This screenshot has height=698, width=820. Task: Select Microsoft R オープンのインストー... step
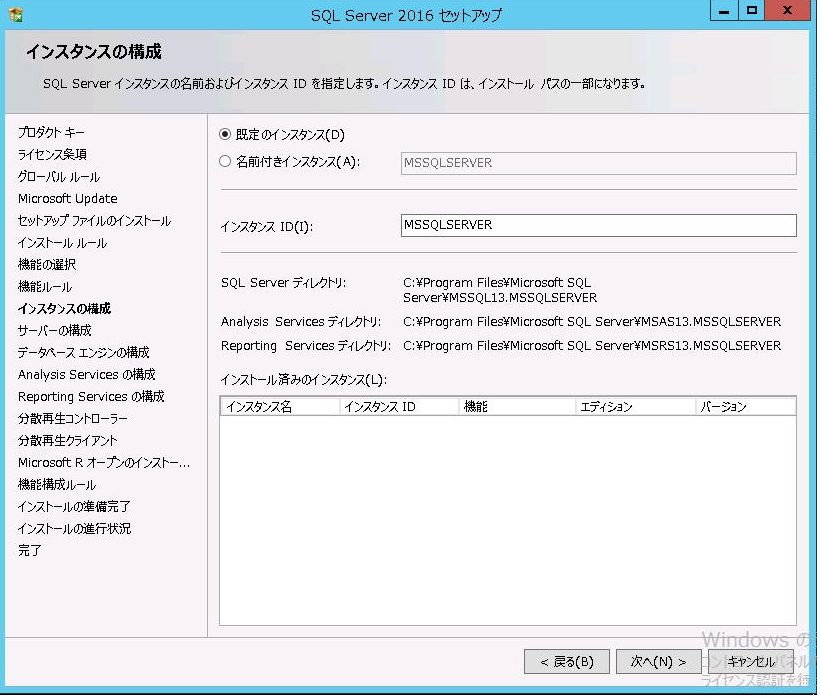pyautogui.click(x=104, y=463)
